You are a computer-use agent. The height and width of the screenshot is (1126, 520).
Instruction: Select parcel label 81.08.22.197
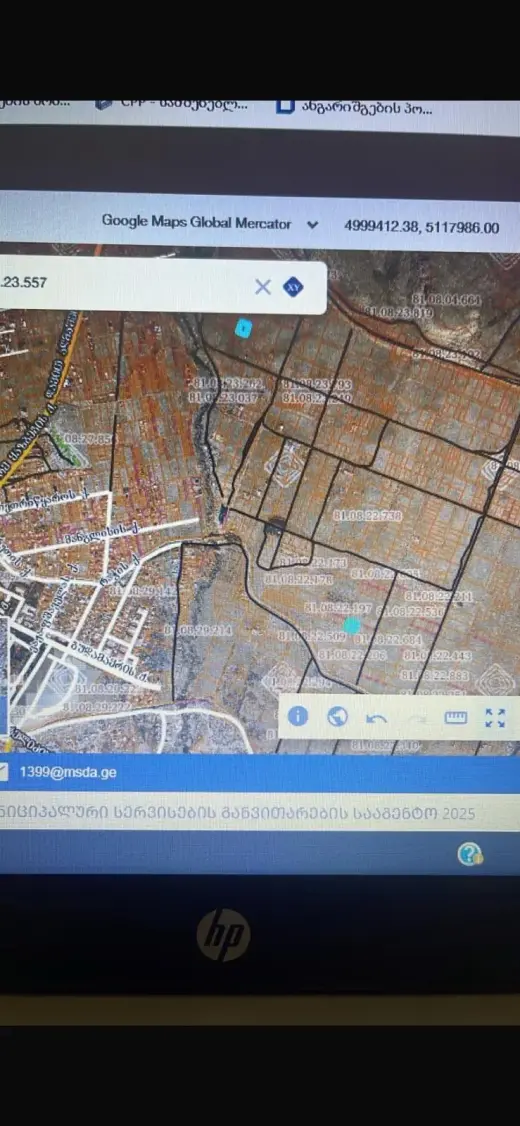pos(338,608)
